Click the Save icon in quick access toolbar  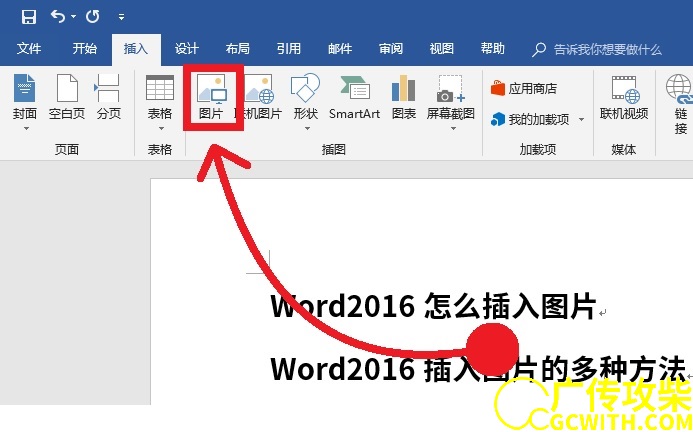point(29,17)
